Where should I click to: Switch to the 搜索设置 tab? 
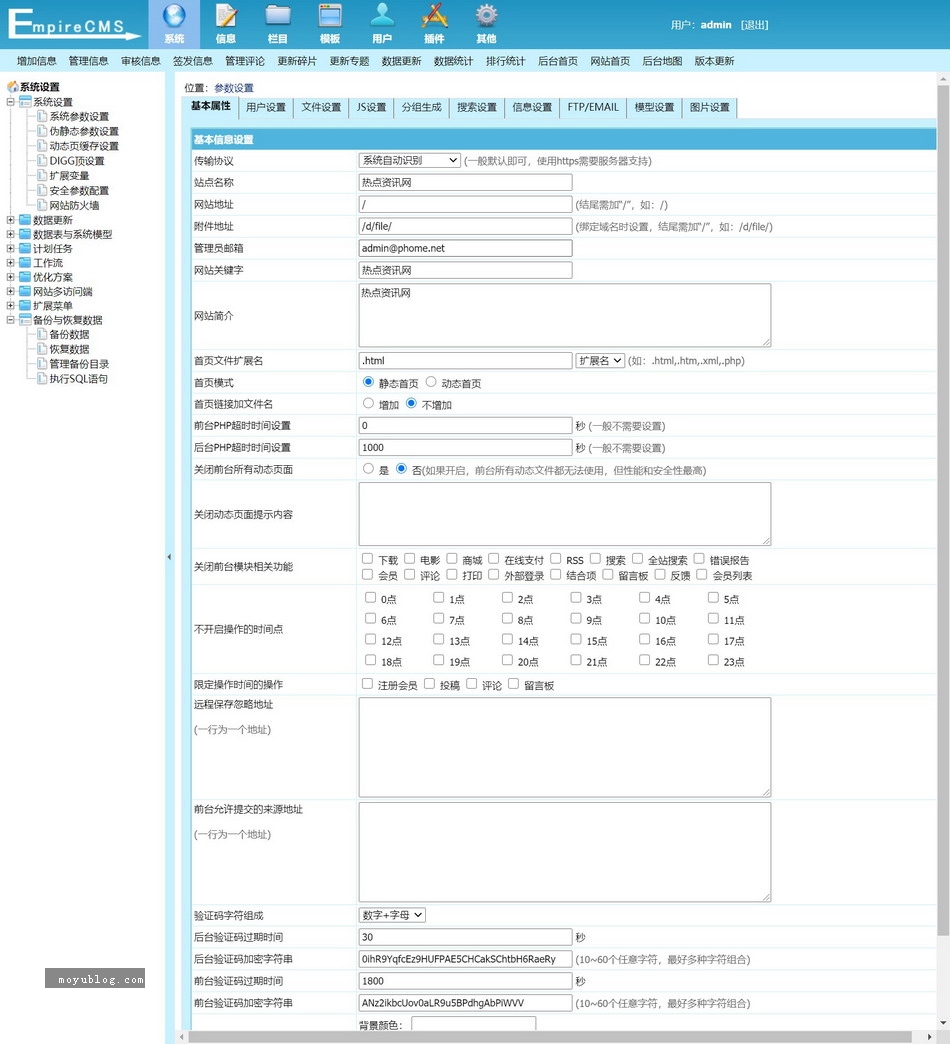[477, 107]
